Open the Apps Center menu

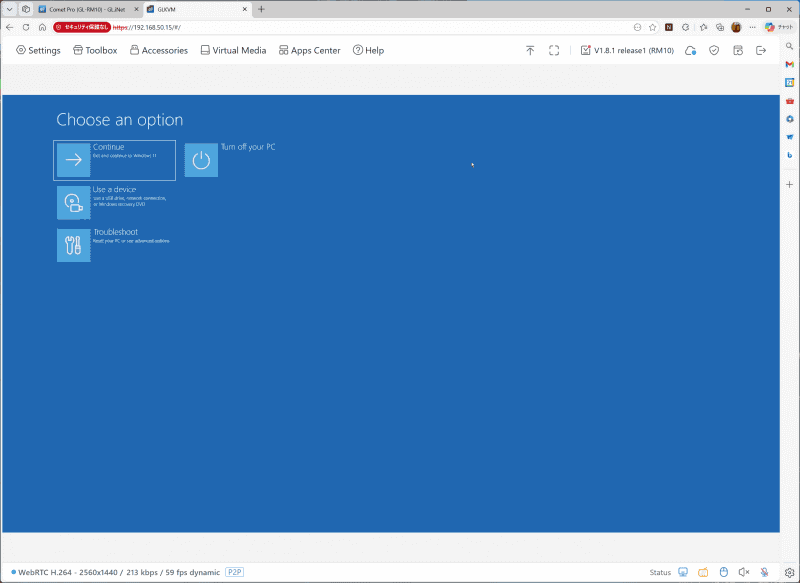(x=309, y=50)
